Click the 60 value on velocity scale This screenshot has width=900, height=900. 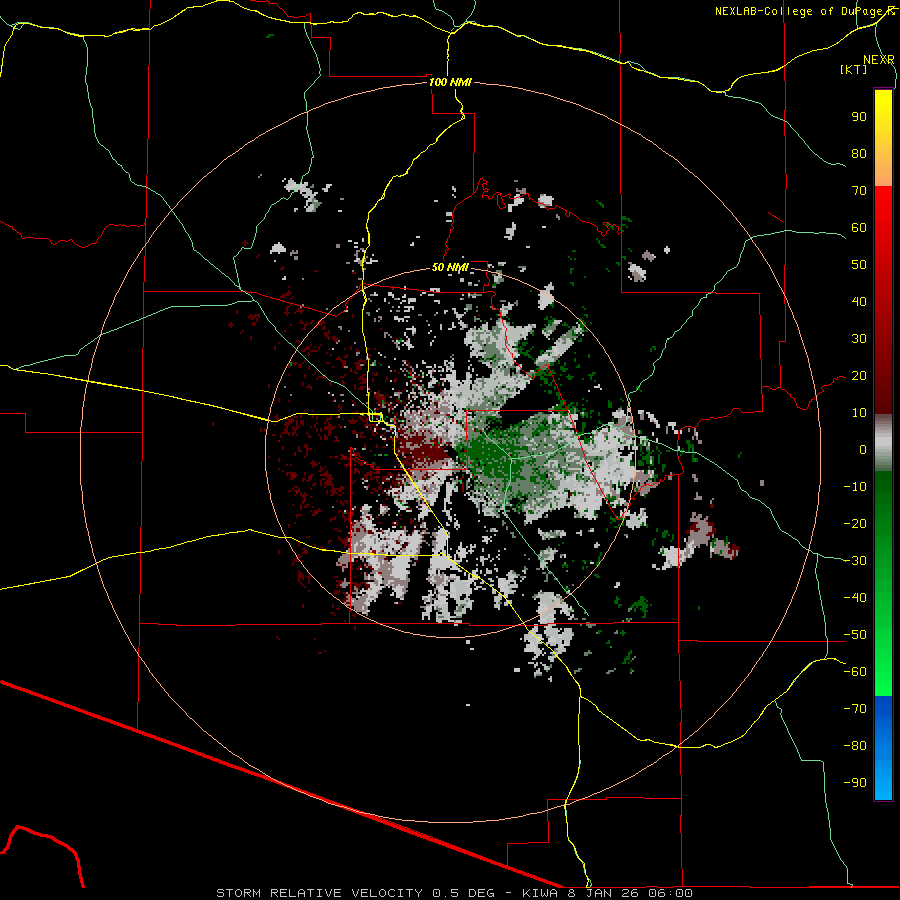point(859,228)
